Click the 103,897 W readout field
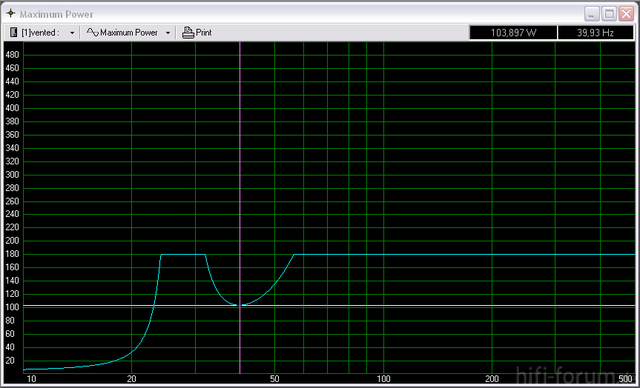640x388 pixels. click(x=513, y=33)
